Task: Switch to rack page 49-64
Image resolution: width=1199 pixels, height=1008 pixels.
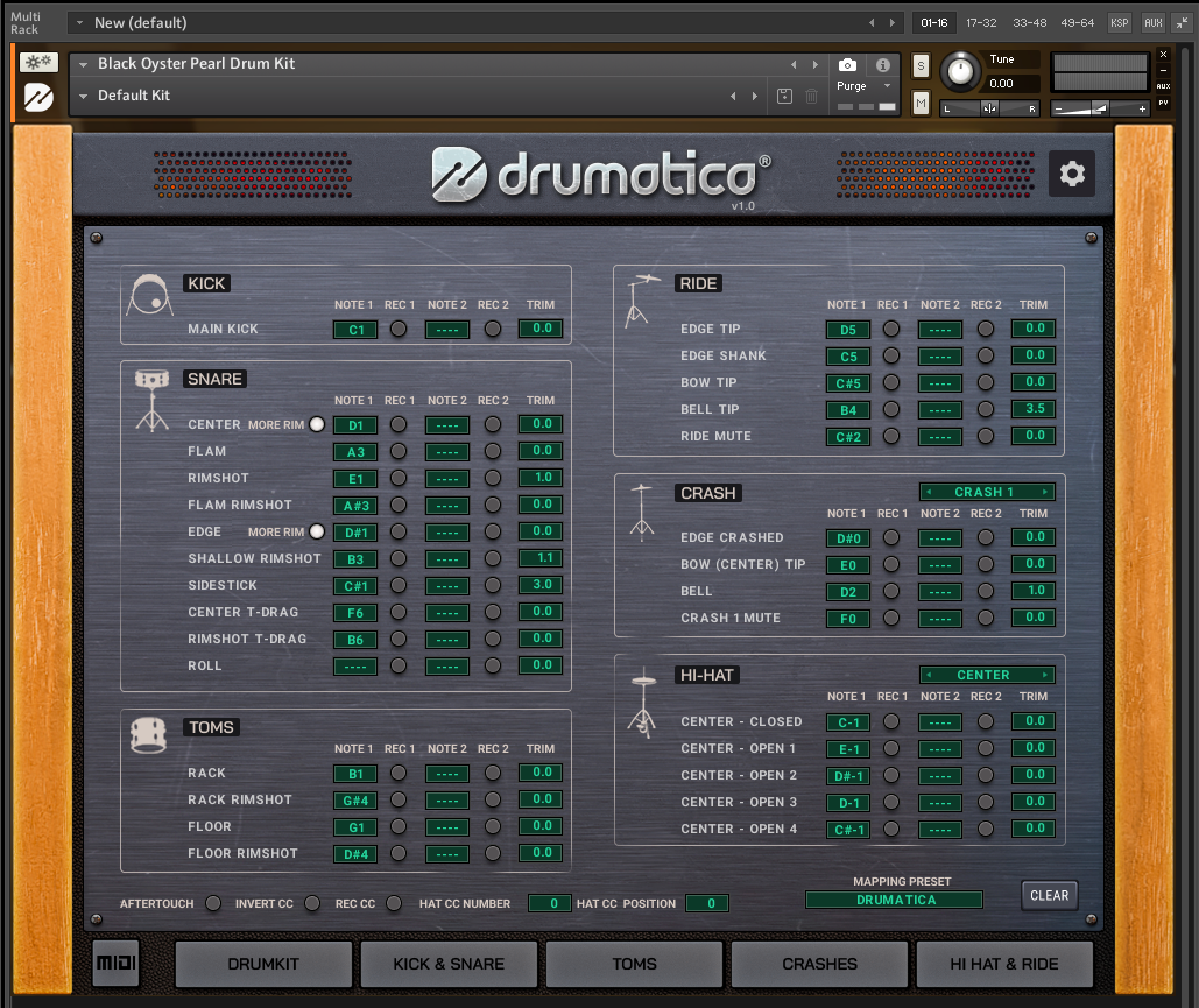Action: (x=1077, y=23)
